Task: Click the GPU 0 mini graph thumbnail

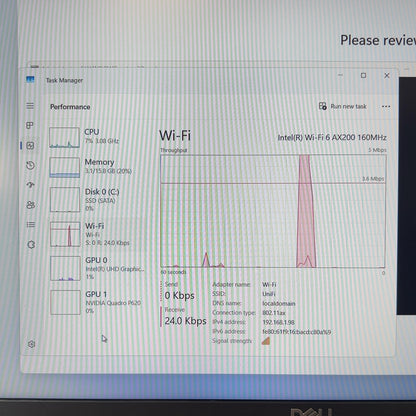Action: coord(65,268)
